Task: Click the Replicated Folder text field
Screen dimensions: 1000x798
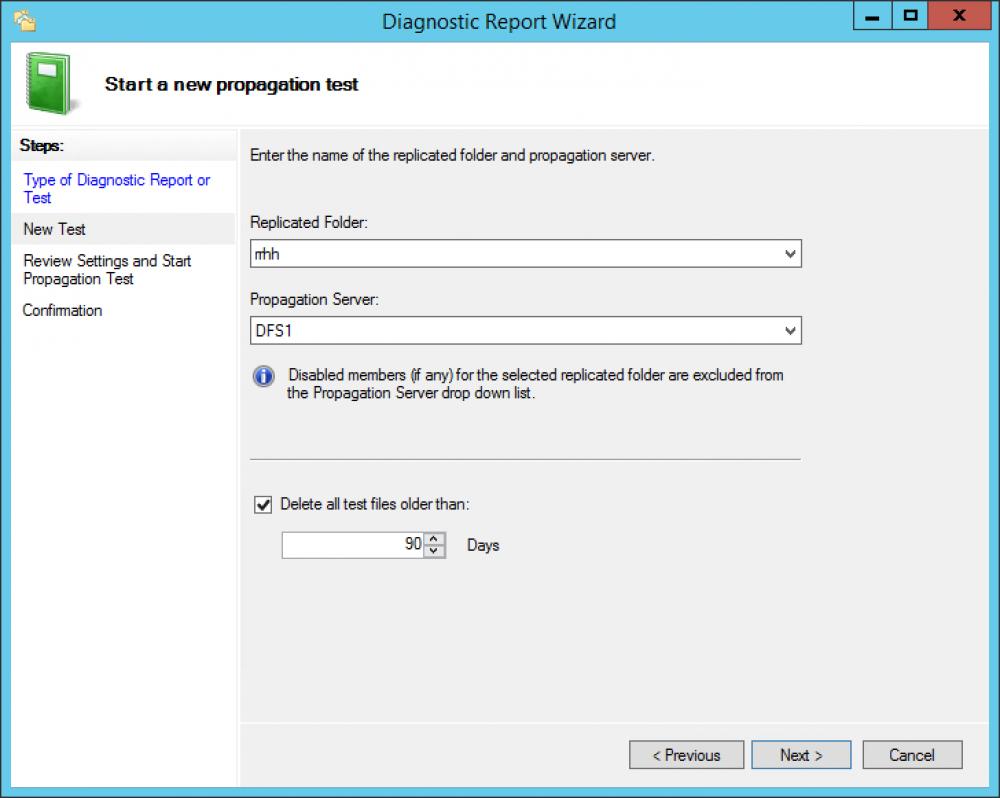Action: point(514,255)
